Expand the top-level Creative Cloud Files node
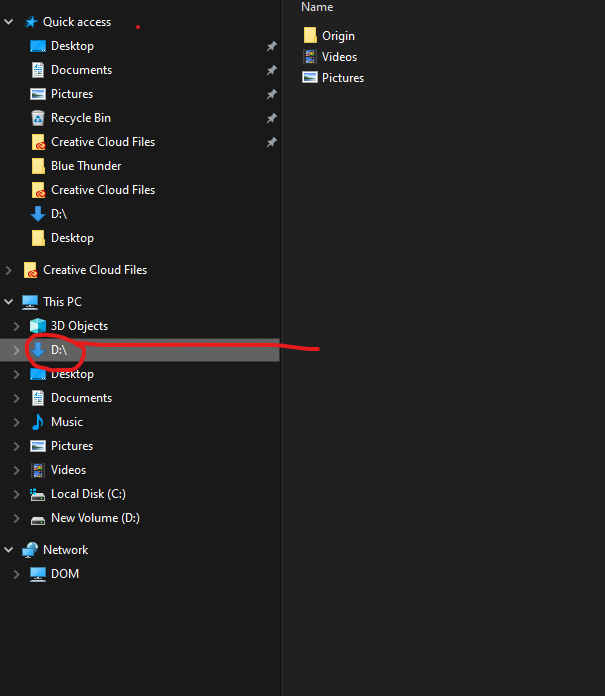605x696 pixels. point(8,270)
